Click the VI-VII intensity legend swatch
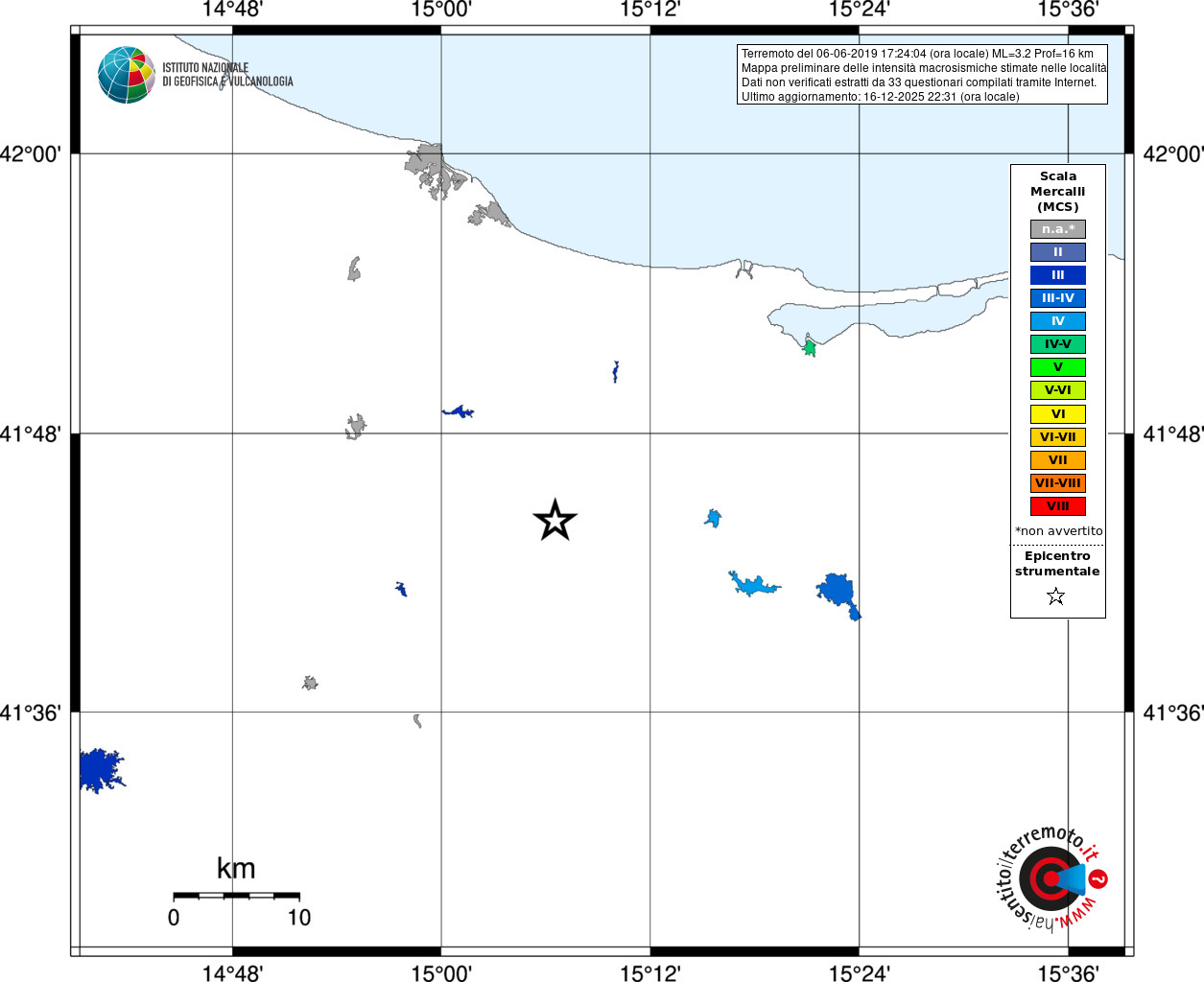The width and height of the screenshot is (1204, 982). [1058, 437]
